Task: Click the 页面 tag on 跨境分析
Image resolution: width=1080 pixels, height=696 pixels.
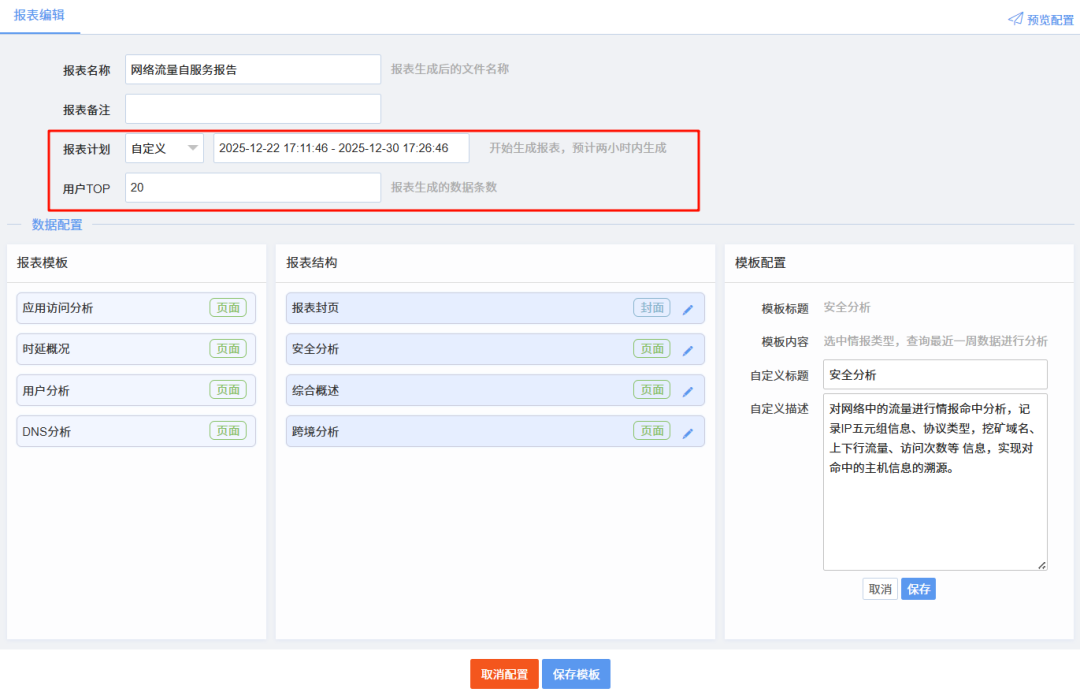Action: pyautogui.click(x=652, y=431)
